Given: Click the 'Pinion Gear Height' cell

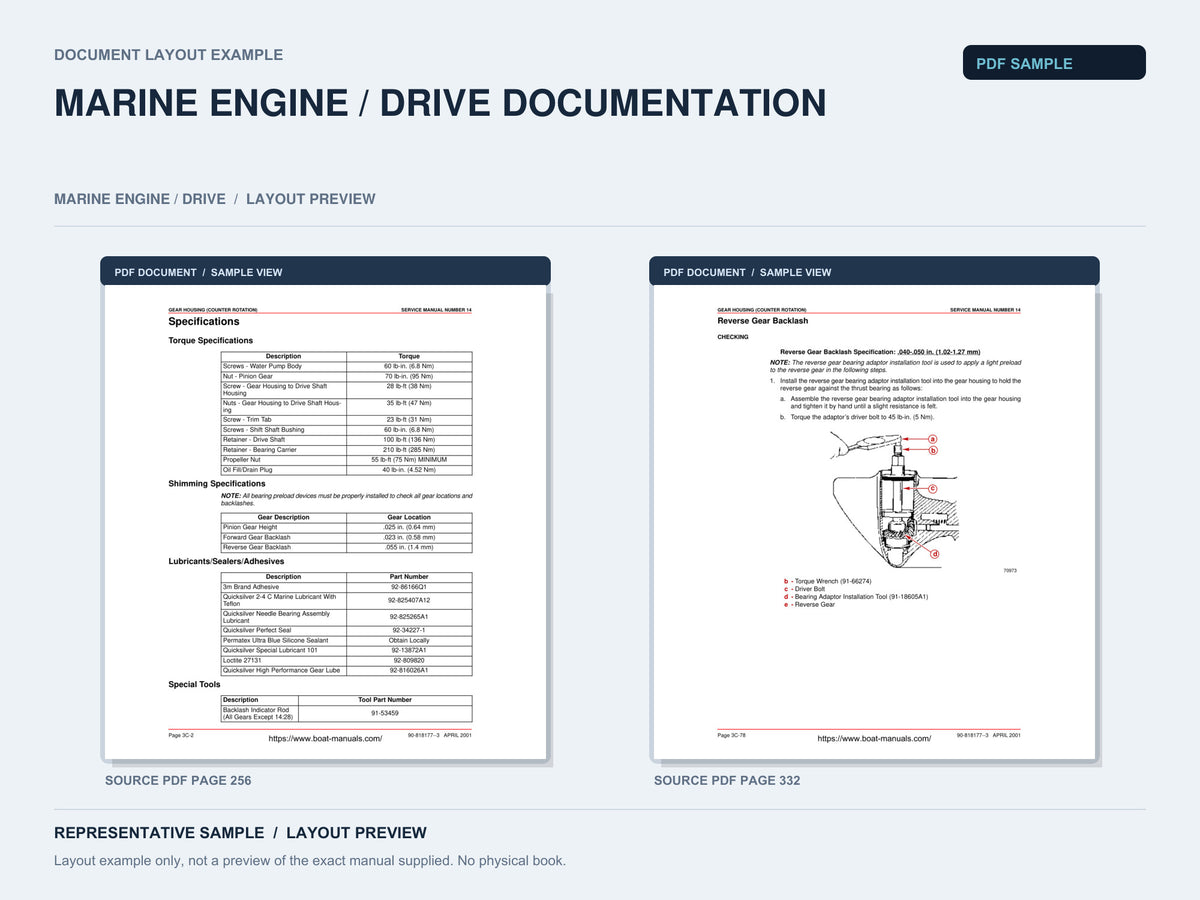Looking at the screenshot, I should point(283,527).
